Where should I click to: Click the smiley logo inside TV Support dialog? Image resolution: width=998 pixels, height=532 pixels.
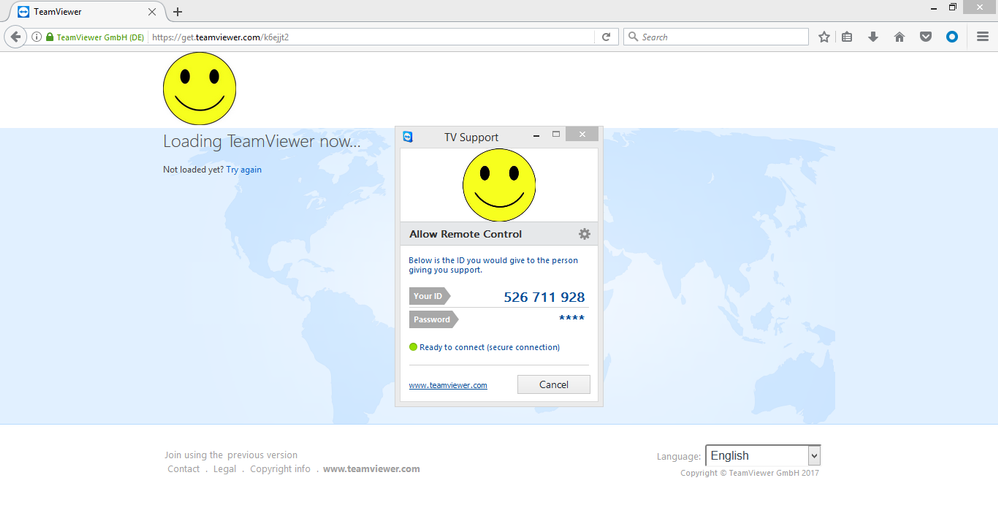(x=499, y=185)
